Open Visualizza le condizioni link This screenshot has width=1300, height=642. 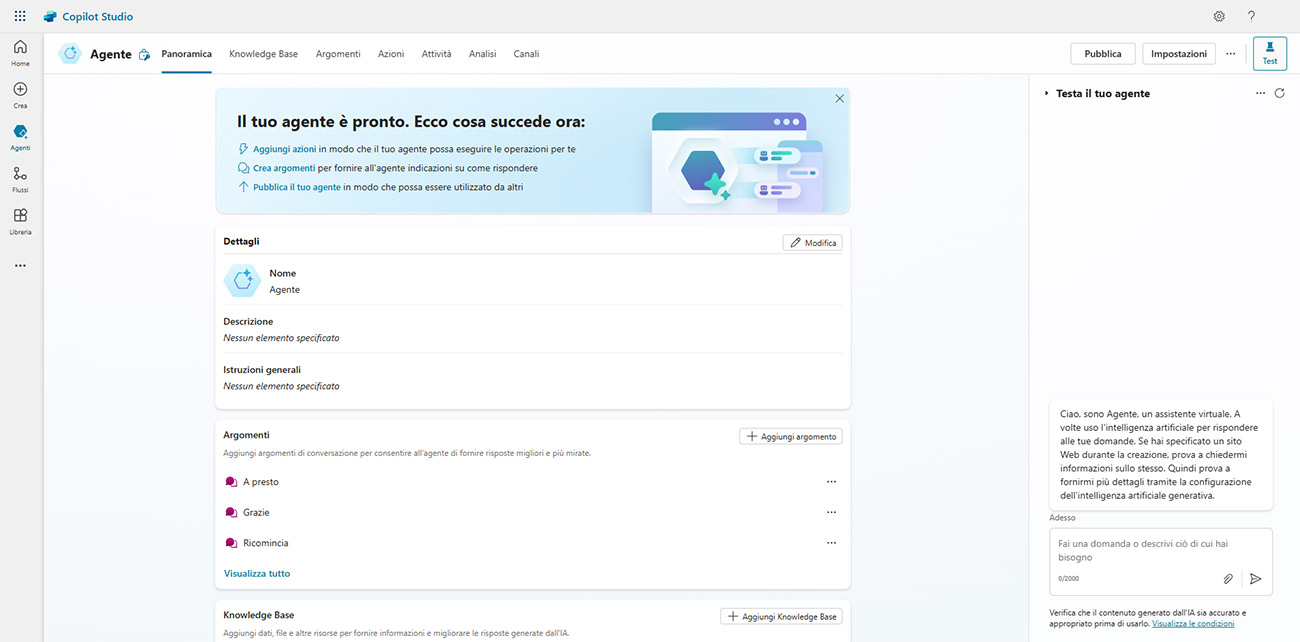point(1194,622)
